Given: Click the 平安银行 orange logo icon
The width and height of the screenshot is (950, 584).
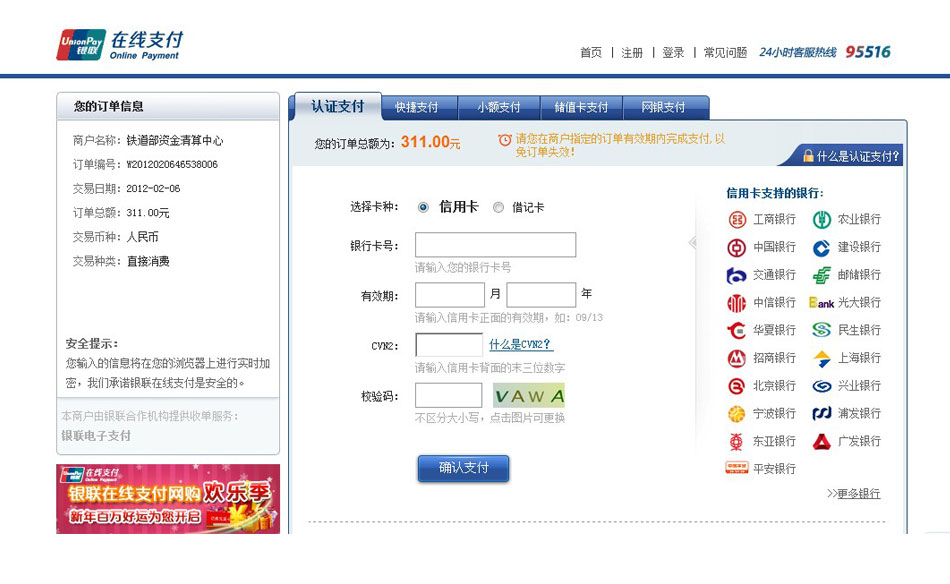Looking at the screenshot, I should (737, 468).
